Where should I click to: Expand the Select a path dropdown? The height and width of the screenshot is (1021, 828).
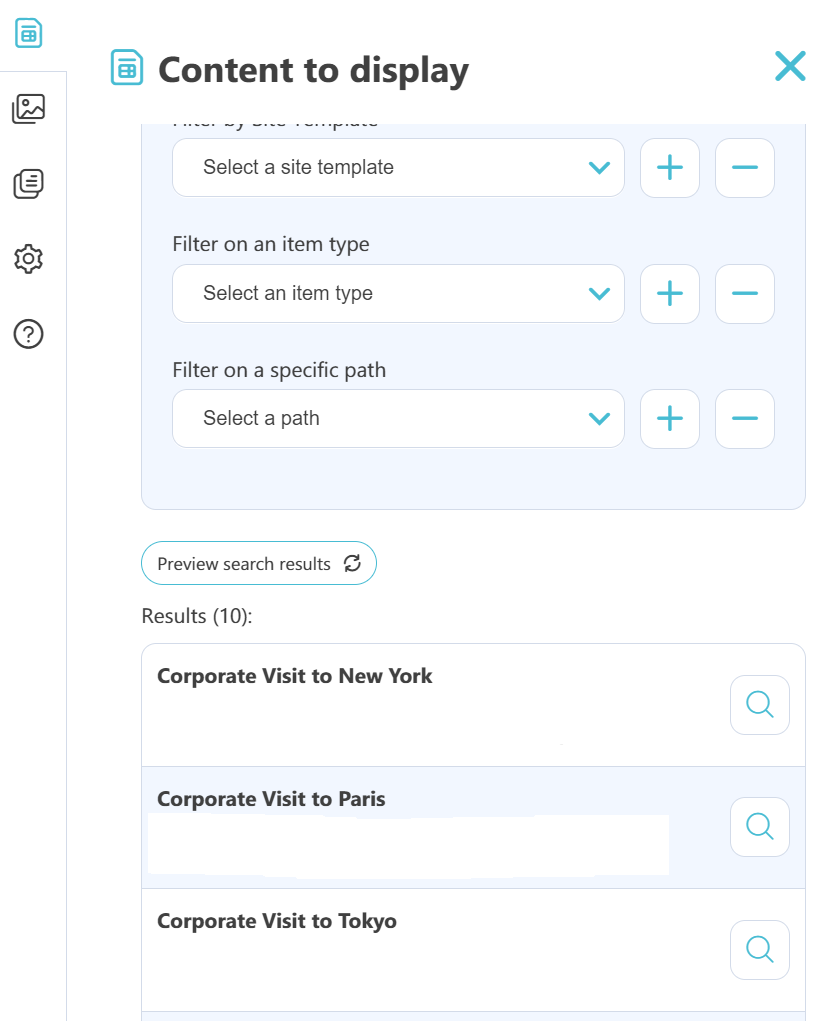[398, 419]
